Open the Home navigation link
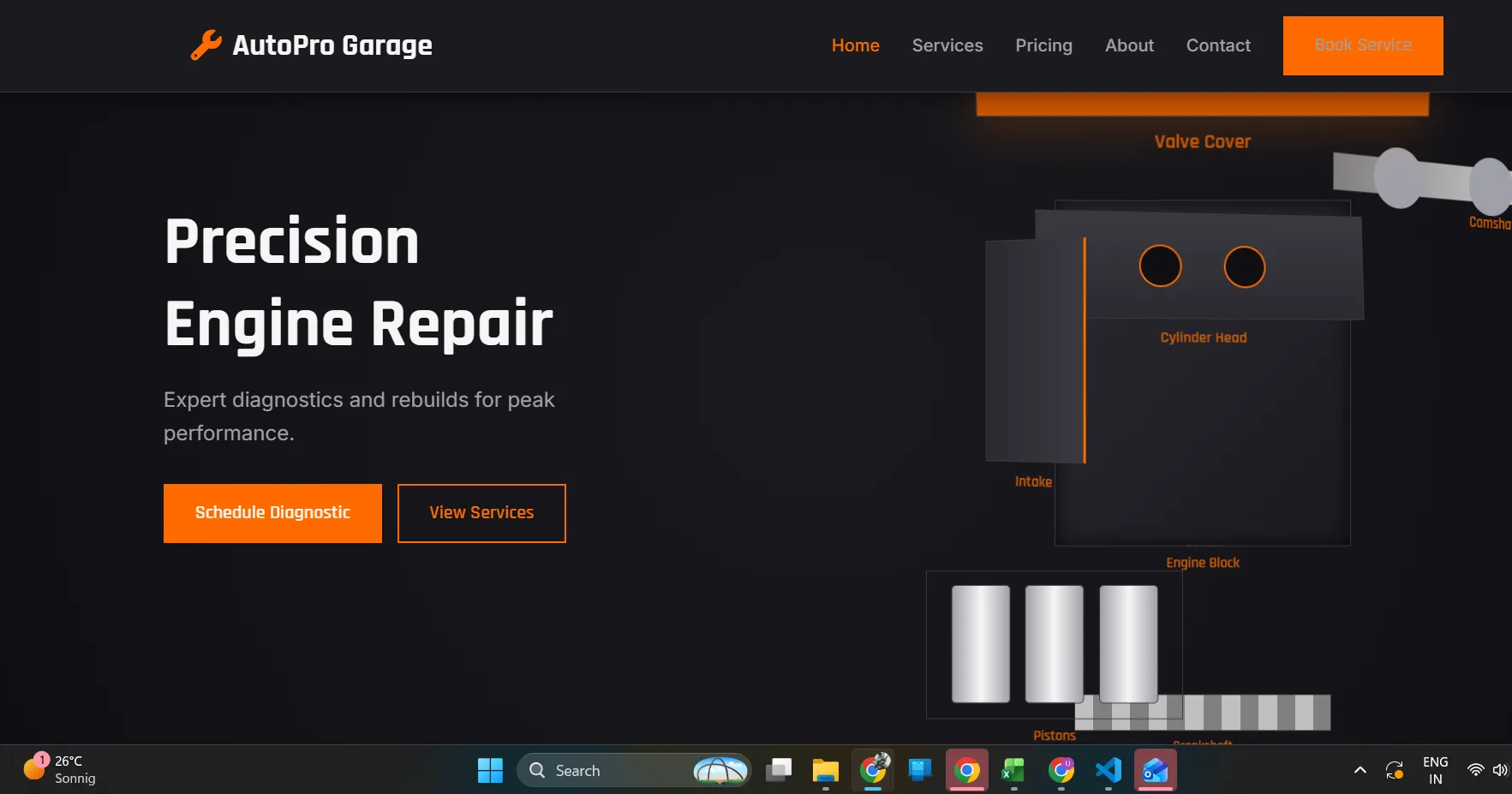The image size is (1512, 794). point(855,45)
